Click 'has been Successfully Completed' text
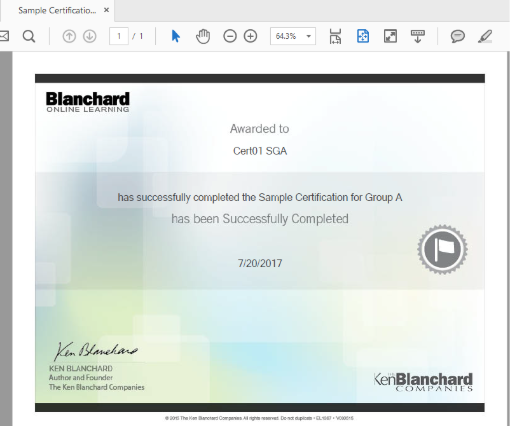The width and height of the screenshot is (510, 426). tap(260, 219)
